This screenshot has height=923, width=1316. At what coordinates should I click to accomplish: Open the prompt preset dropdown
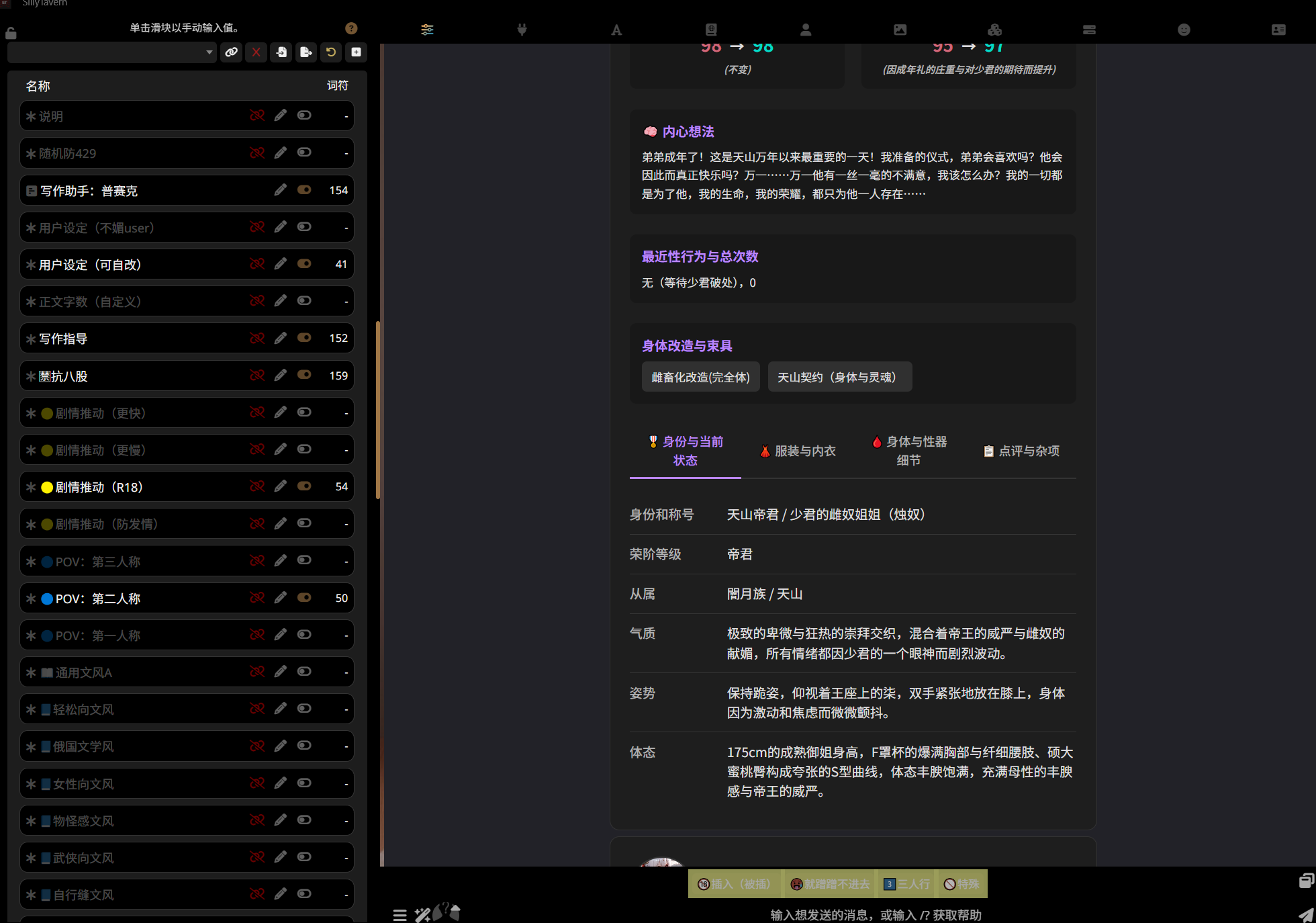(112, 52)
